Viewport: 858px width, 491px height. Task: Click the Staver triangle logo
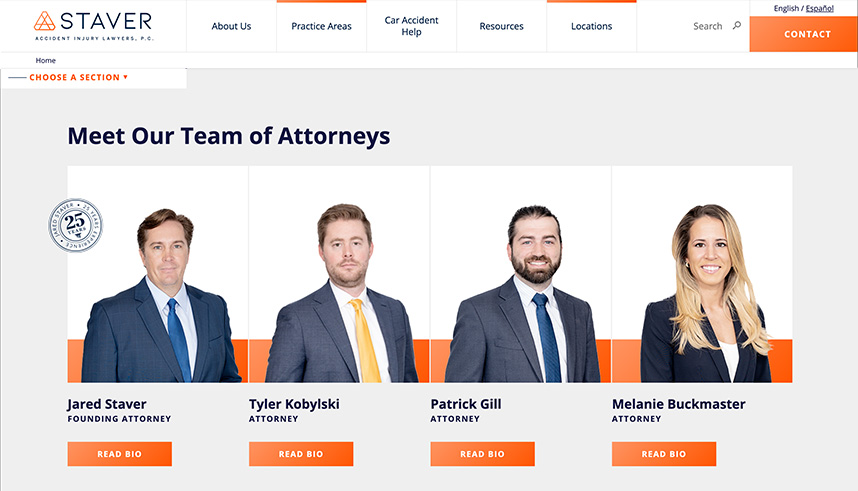pos(44,21)
